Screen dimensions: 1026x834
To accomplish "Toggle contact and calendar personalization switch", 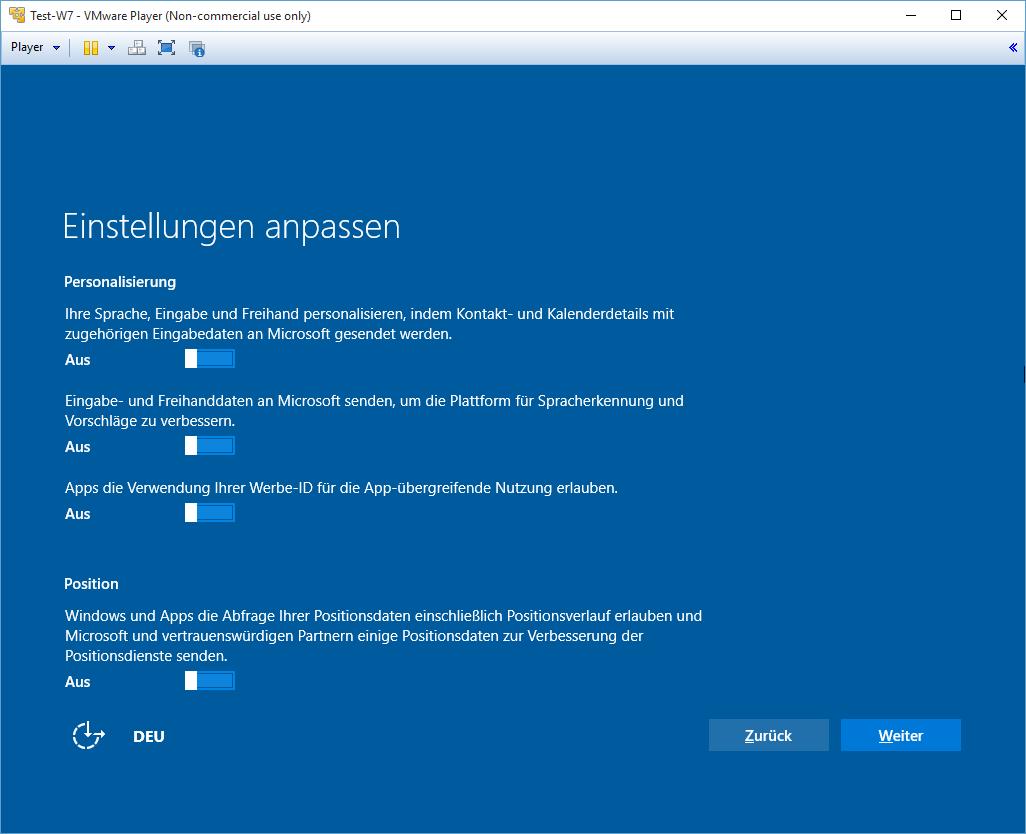I will (209, 358).
